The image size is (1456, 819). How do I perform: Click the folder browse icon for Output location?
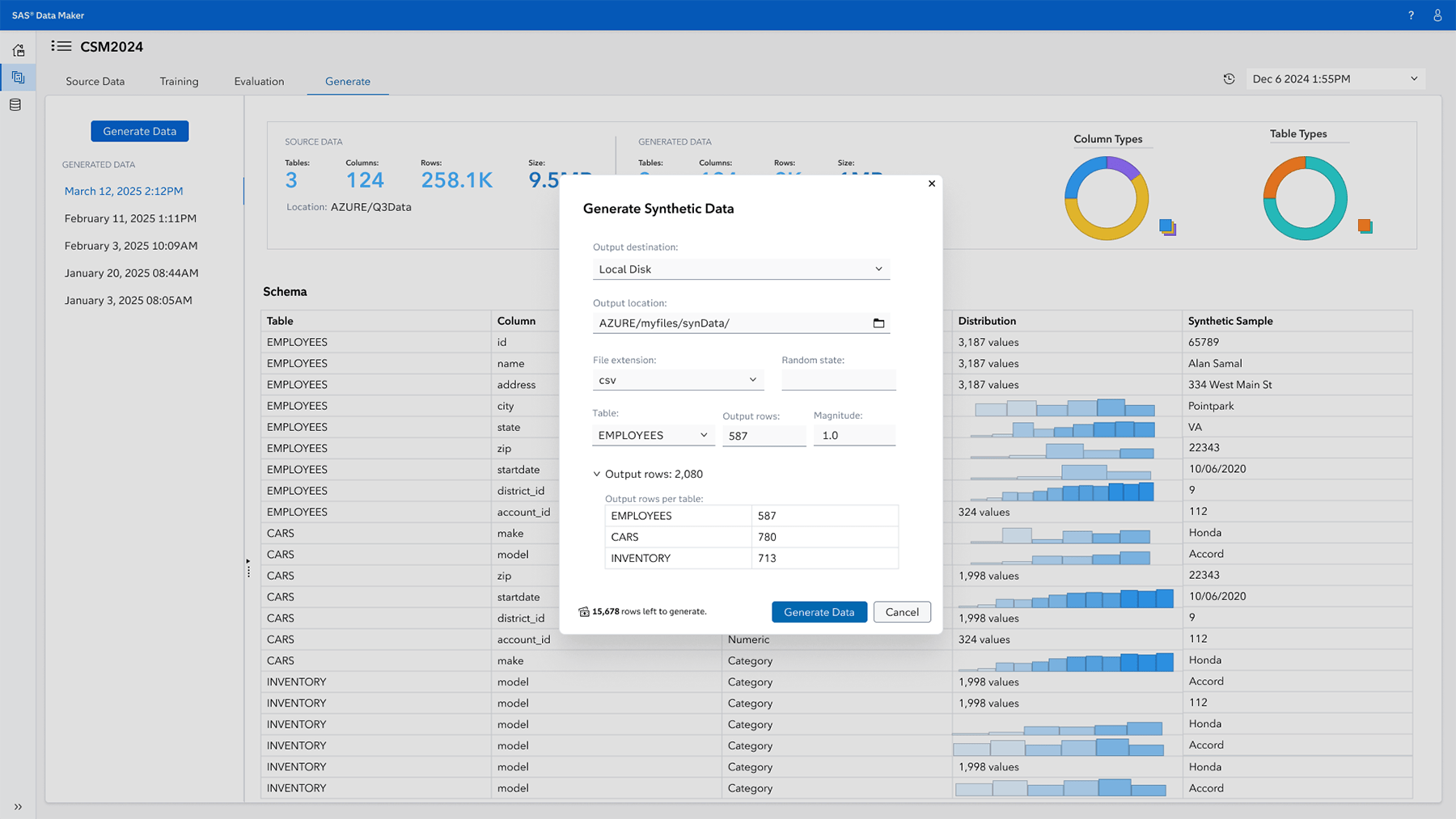(879, 323)
